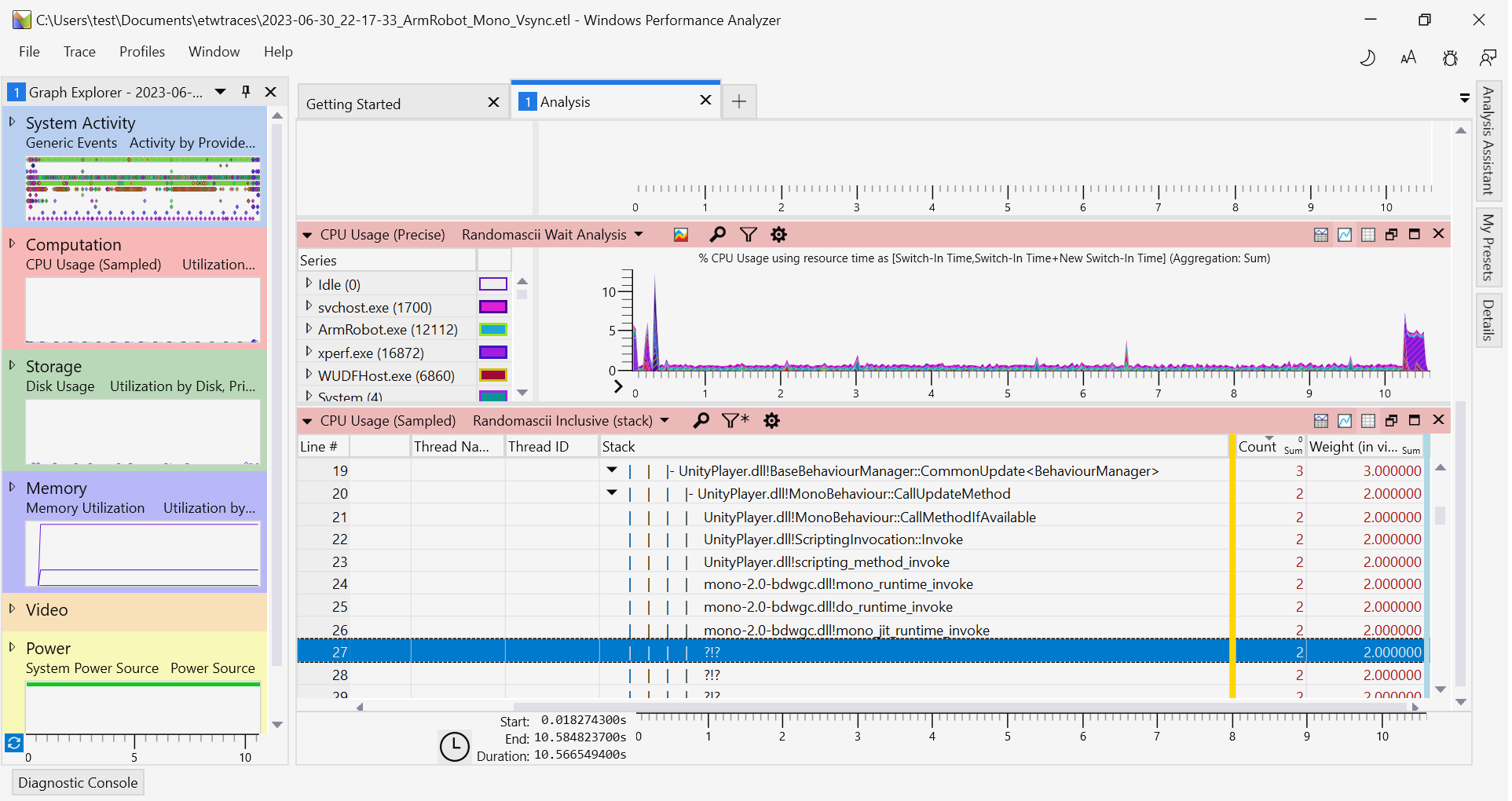Expand the Idle (0) series

coord(309,283)
